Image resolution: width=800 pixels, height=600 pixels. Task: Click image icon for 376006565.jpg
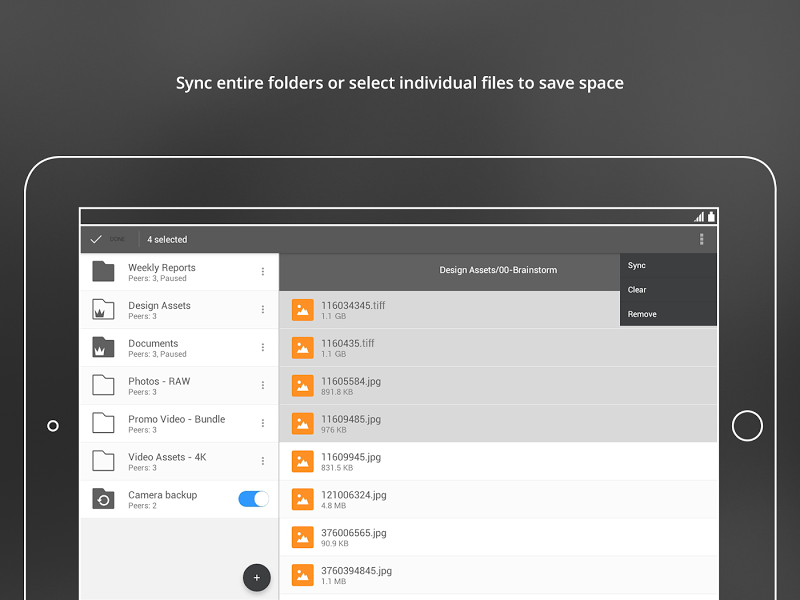coord(303,537)
